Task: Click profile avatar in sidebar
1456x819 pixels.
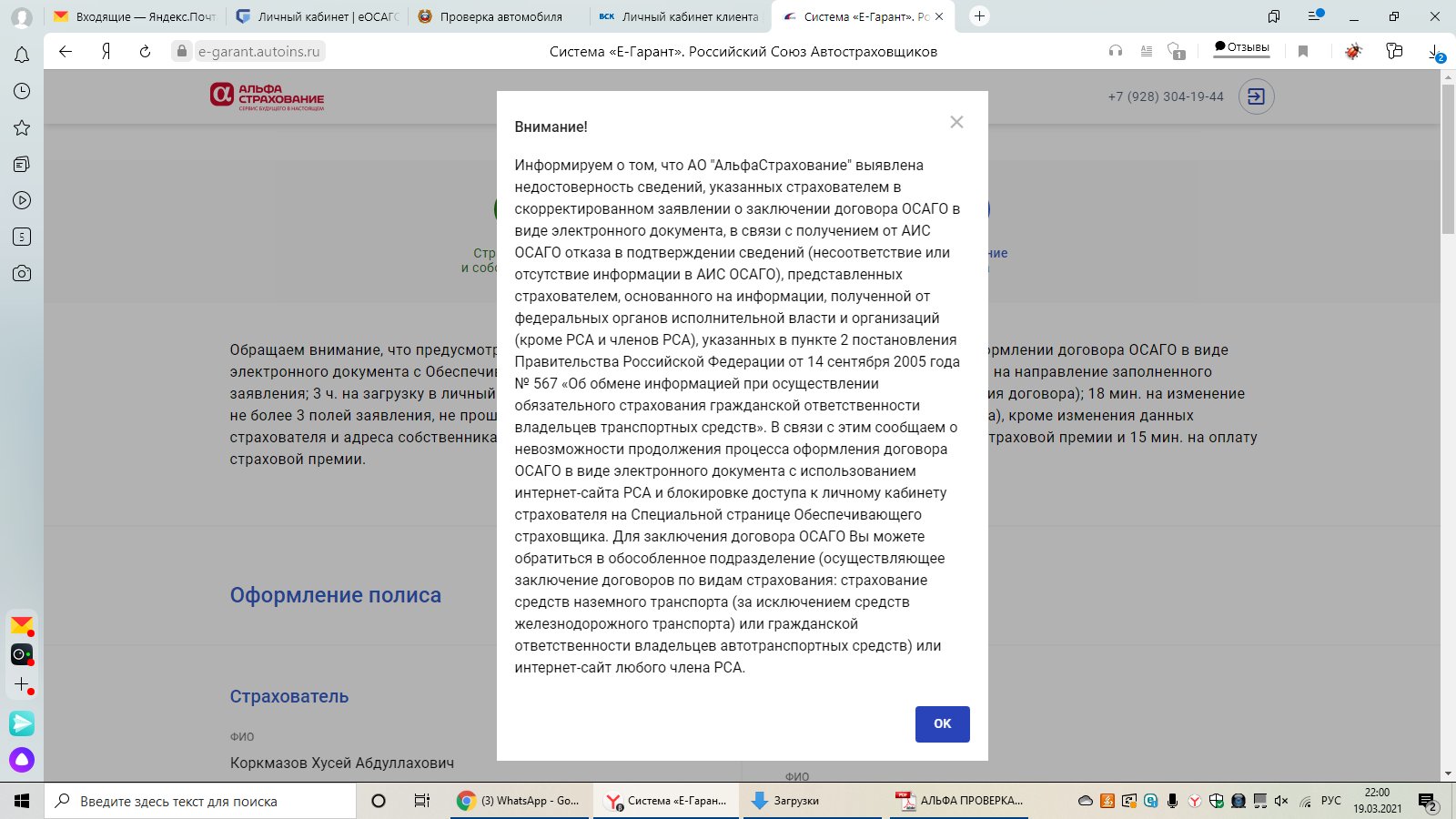Action: click(x=22, y=17)
